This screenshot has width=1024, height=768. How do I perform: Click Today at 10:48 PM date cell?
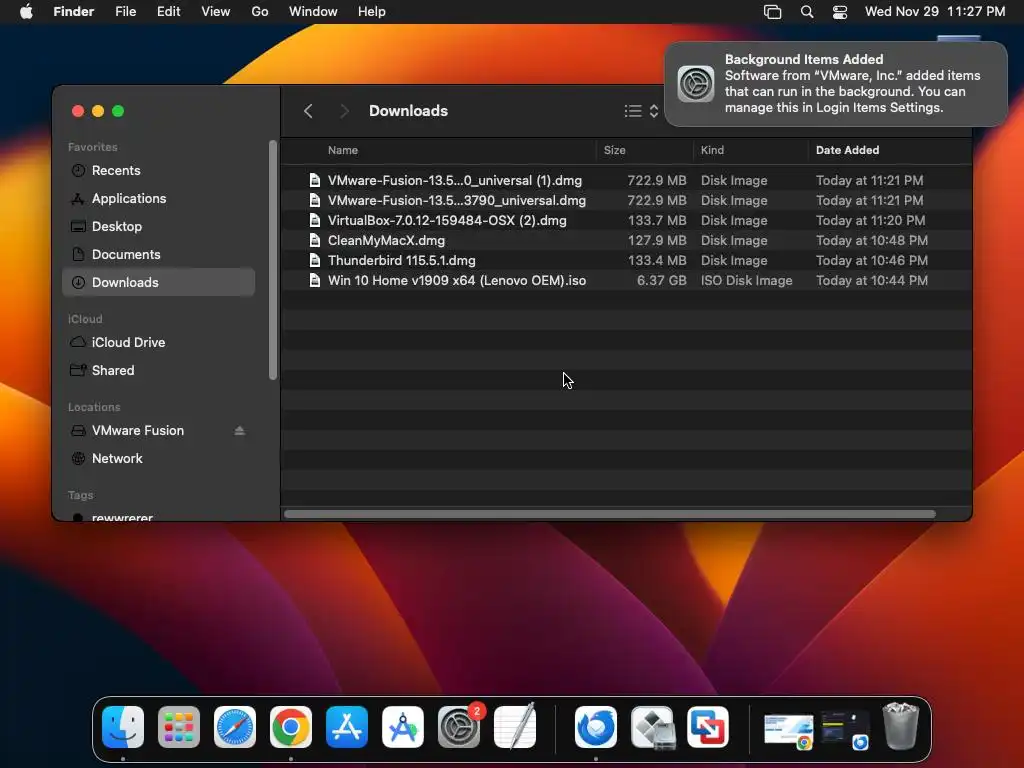pyautogui.click(x=872, y=240)
